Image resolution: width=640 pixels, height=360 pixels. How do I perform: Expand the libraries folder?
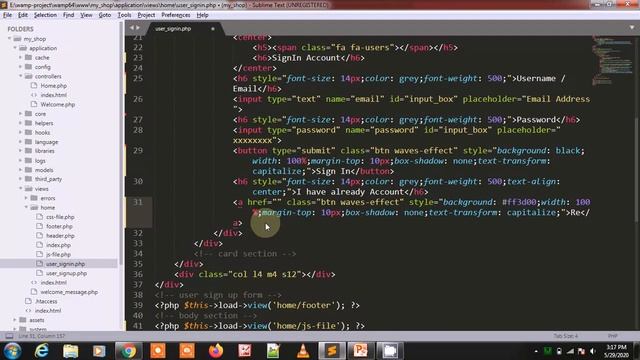(20, 151)
